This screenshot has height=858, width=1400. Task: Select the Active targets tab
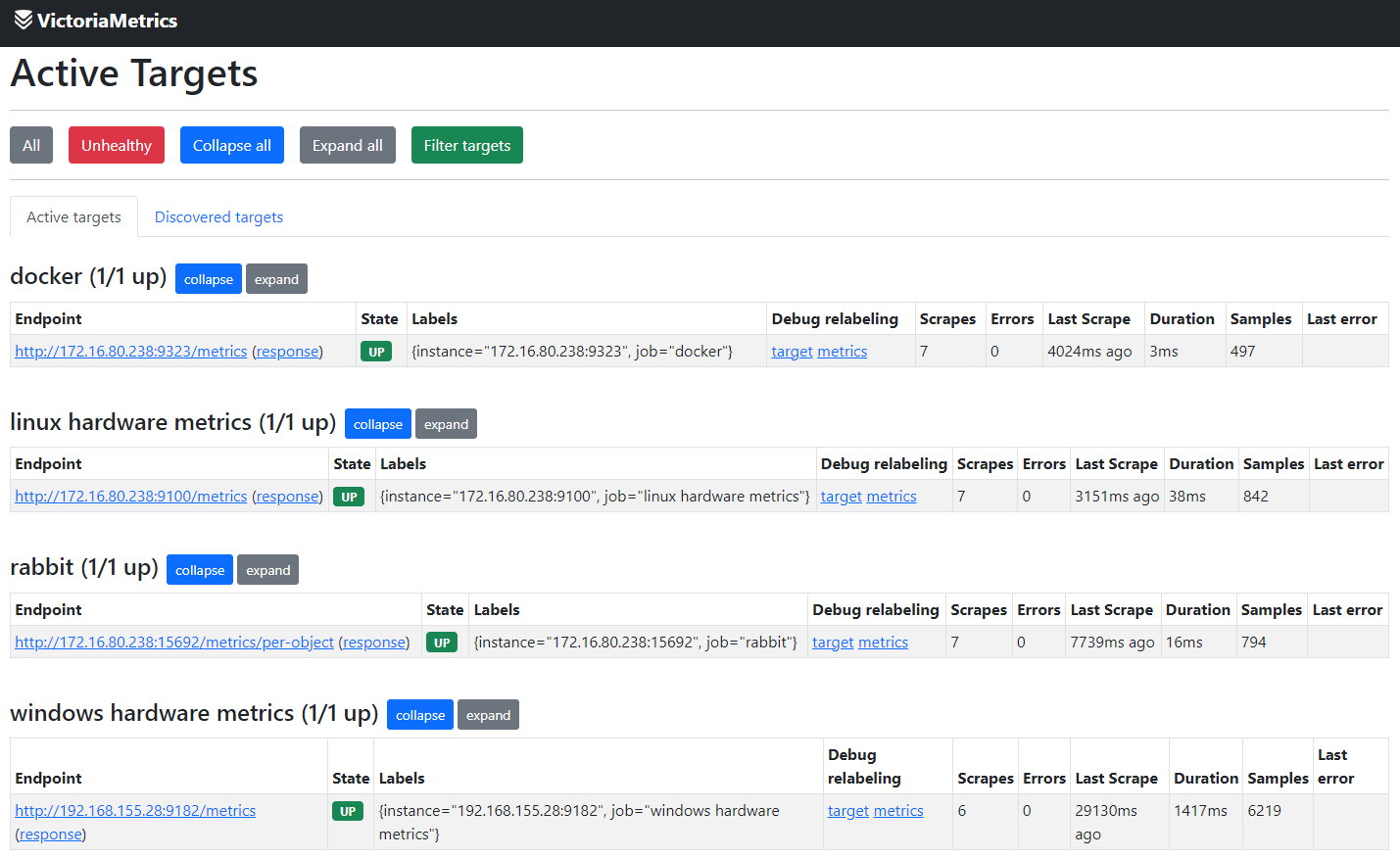[73, 217]
